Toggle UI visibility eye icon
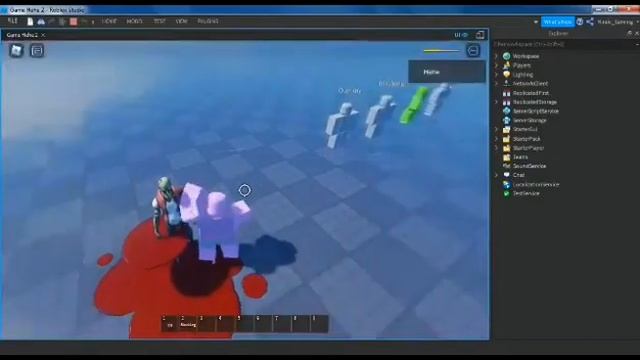The width and height of the screenshot is (640, 360). click(x=465, y=35)
